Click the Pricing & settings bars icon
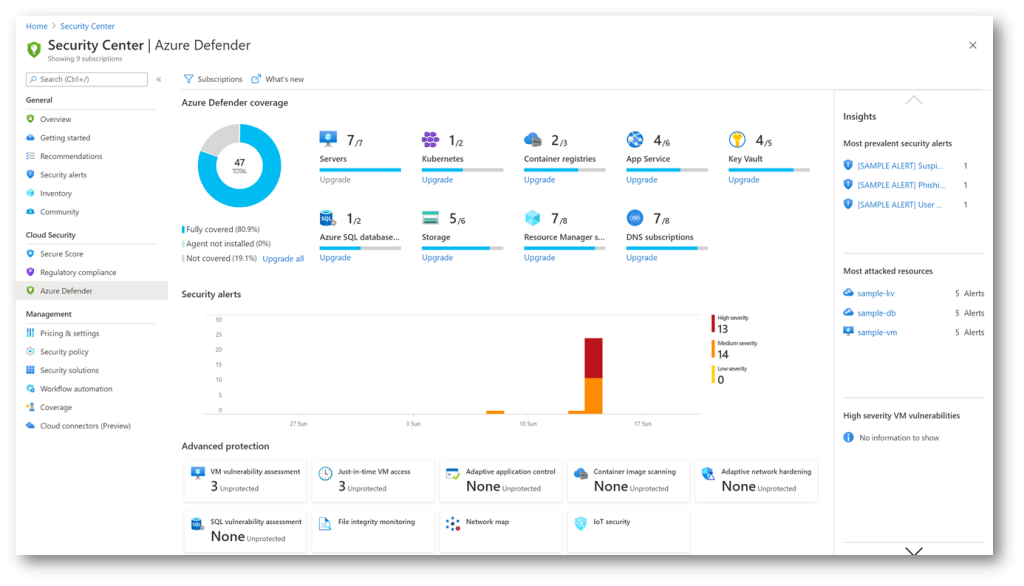Screen dimensions: 1024x586 tap(30, 333)
